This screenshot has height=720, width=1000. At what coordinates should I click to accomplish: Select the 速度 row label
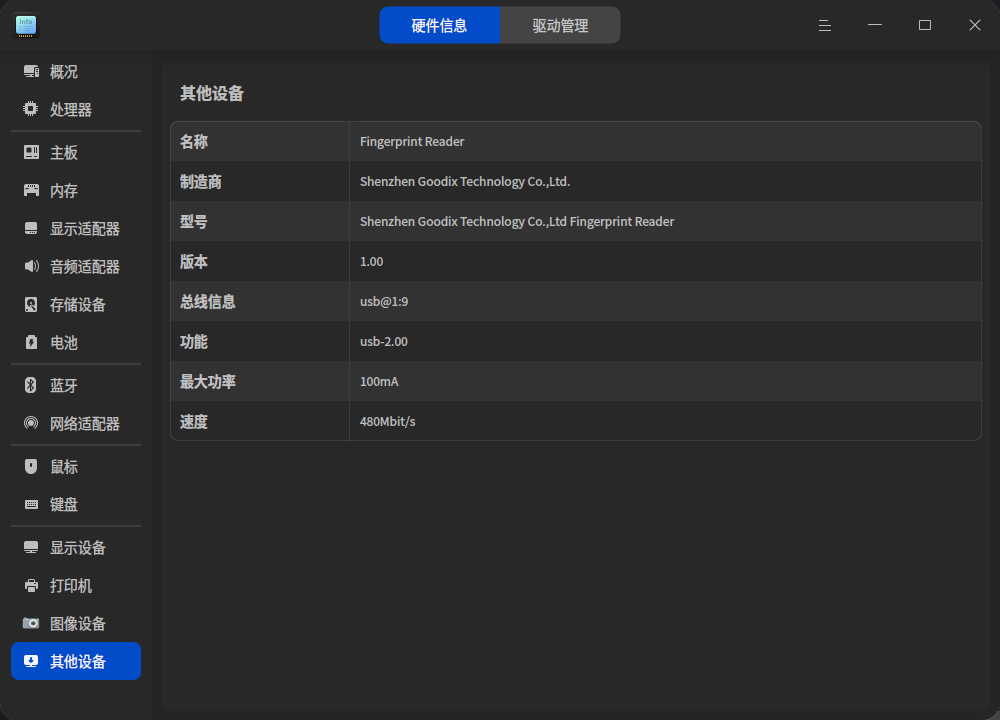tap(194, 422)
